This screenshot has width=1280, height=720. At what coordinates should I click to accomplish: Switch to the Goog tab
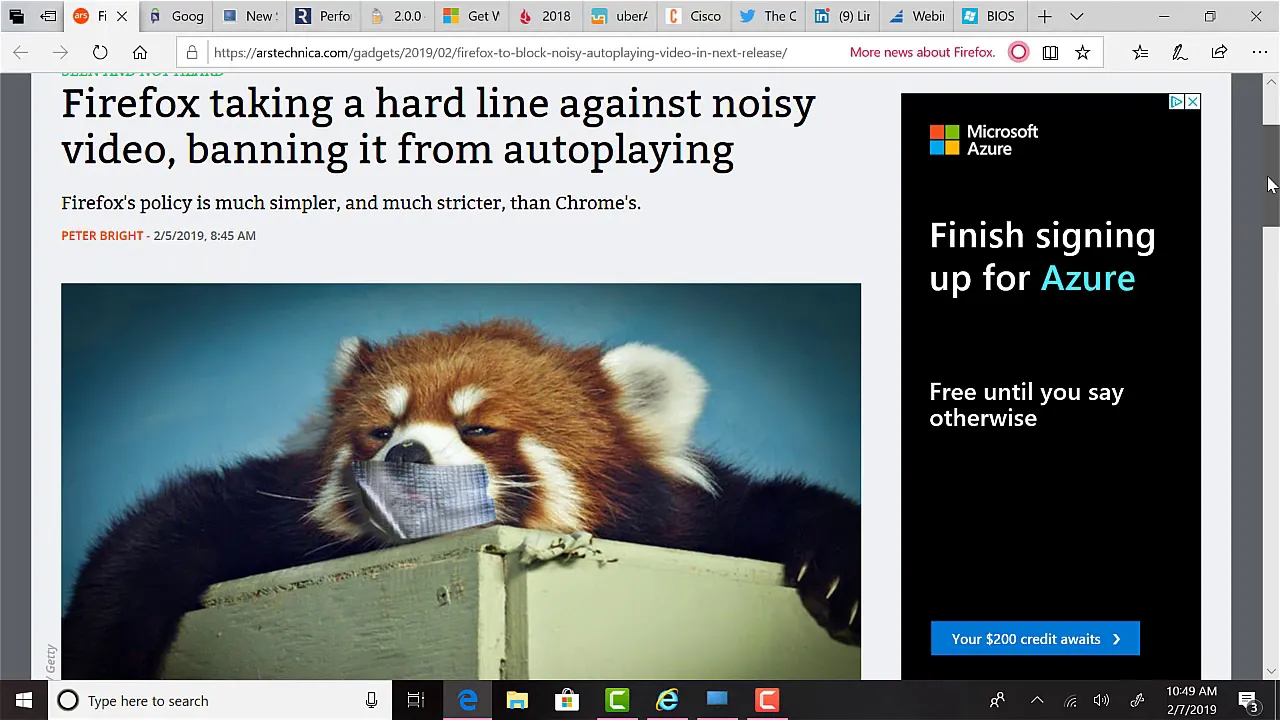(176, 16)
